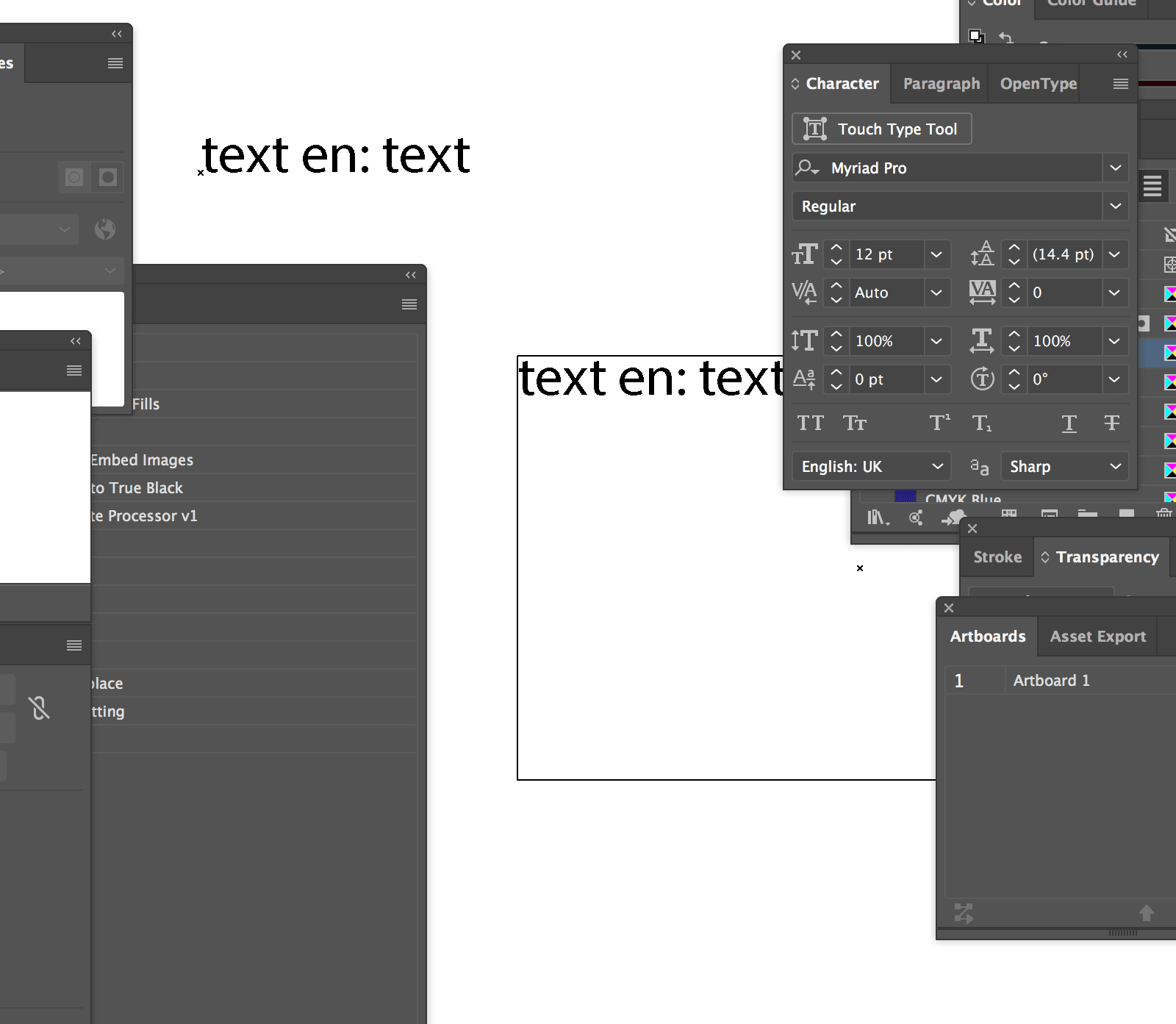Click the leading icon beside 14.4 pt
The image size is (1176, 1024).
point(982,254)
